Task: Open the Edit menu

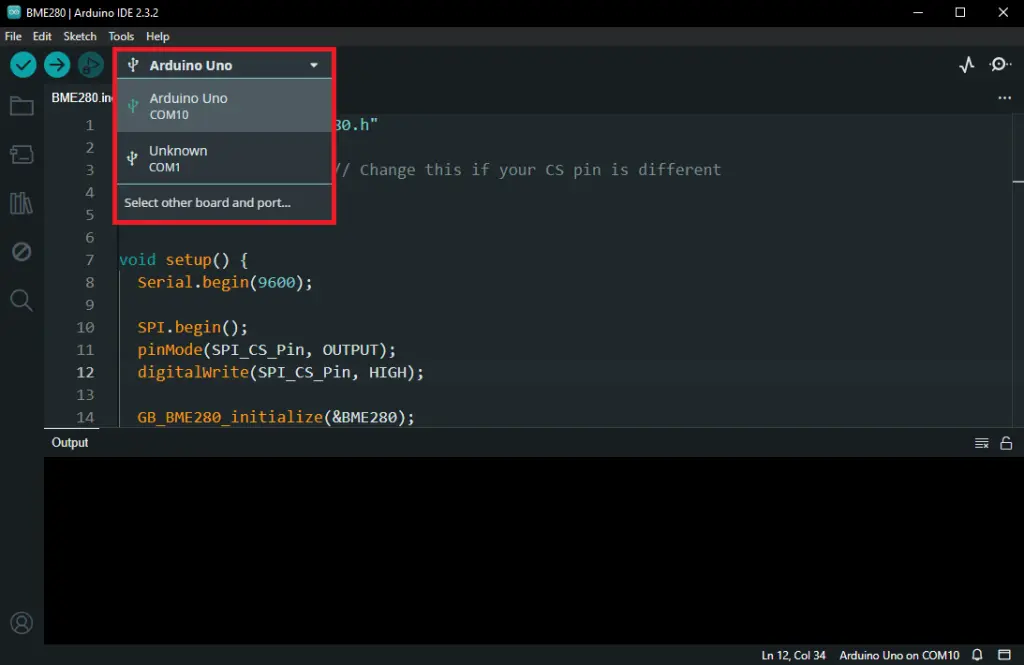Action: [42, 37]
